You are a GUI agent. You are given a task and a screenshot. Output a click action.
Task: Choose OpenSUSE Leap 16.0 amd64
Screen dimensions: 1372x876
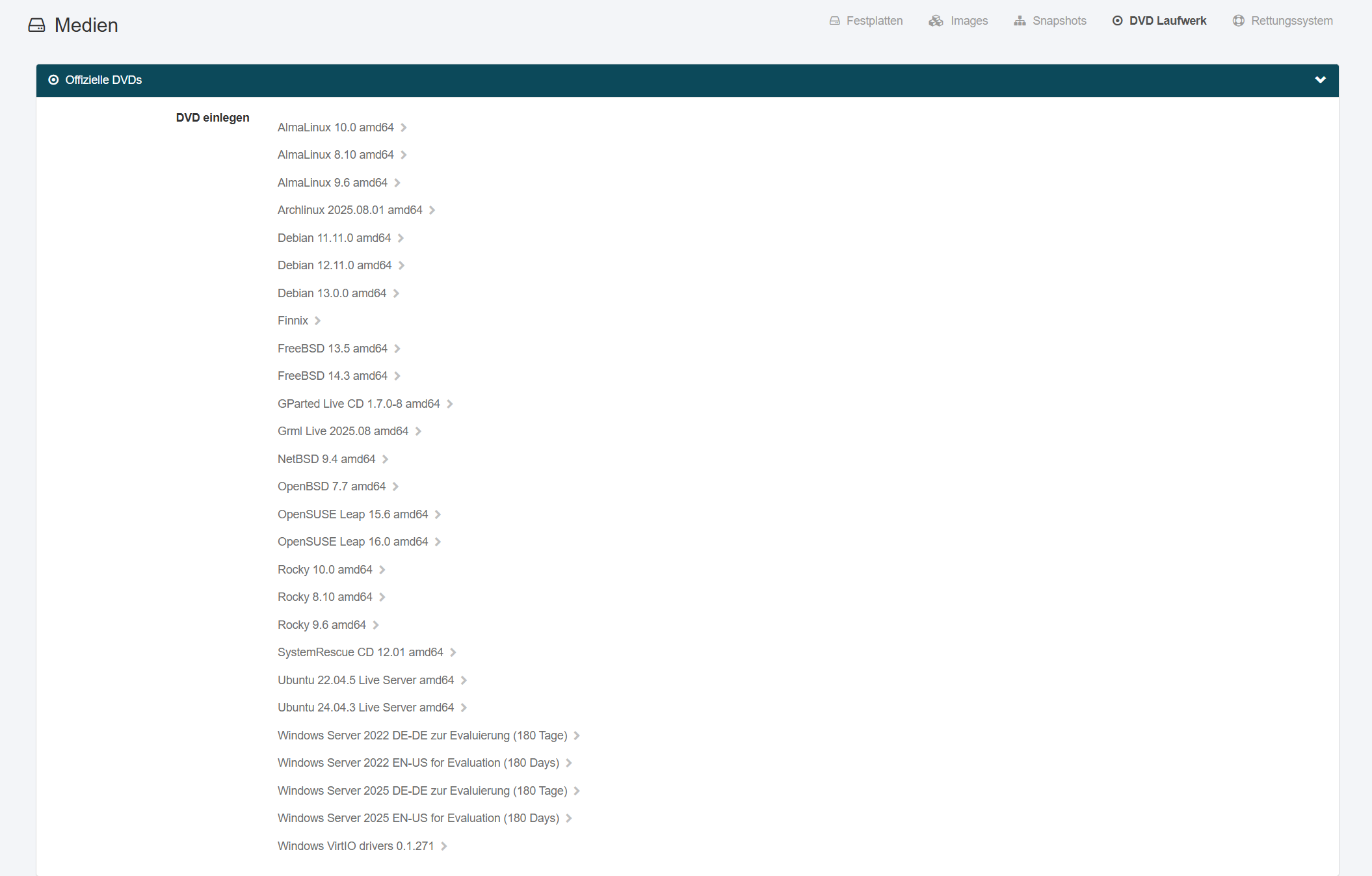360,542
